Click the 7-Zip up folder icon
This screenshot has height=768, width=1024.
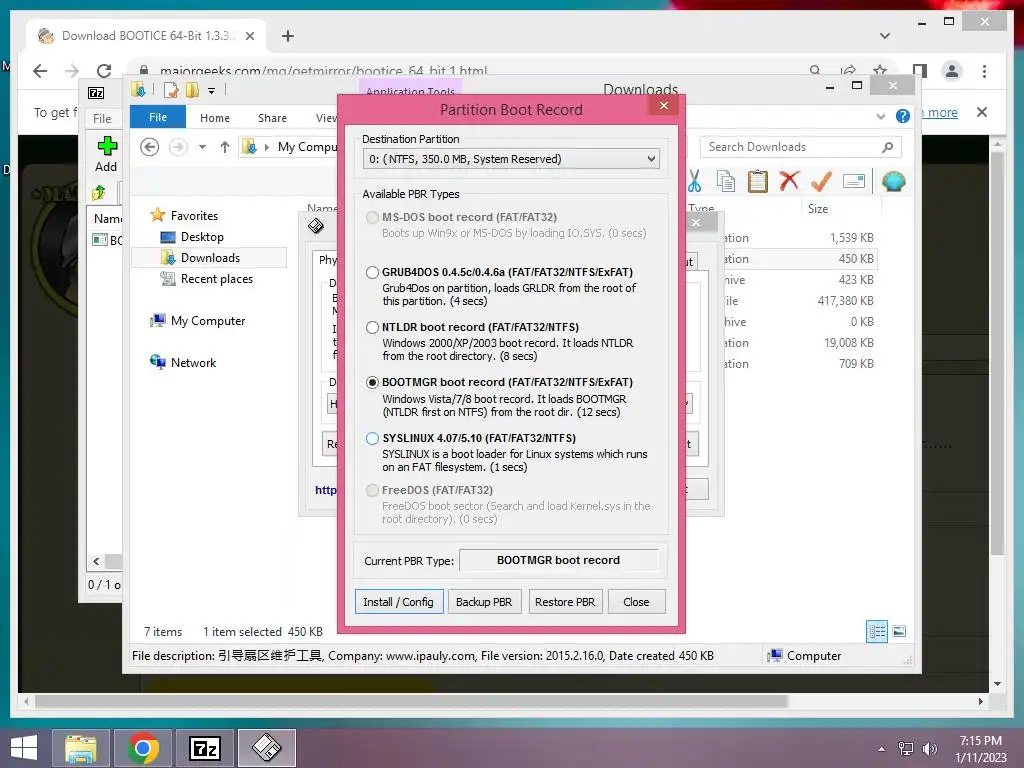click(99, 193)
